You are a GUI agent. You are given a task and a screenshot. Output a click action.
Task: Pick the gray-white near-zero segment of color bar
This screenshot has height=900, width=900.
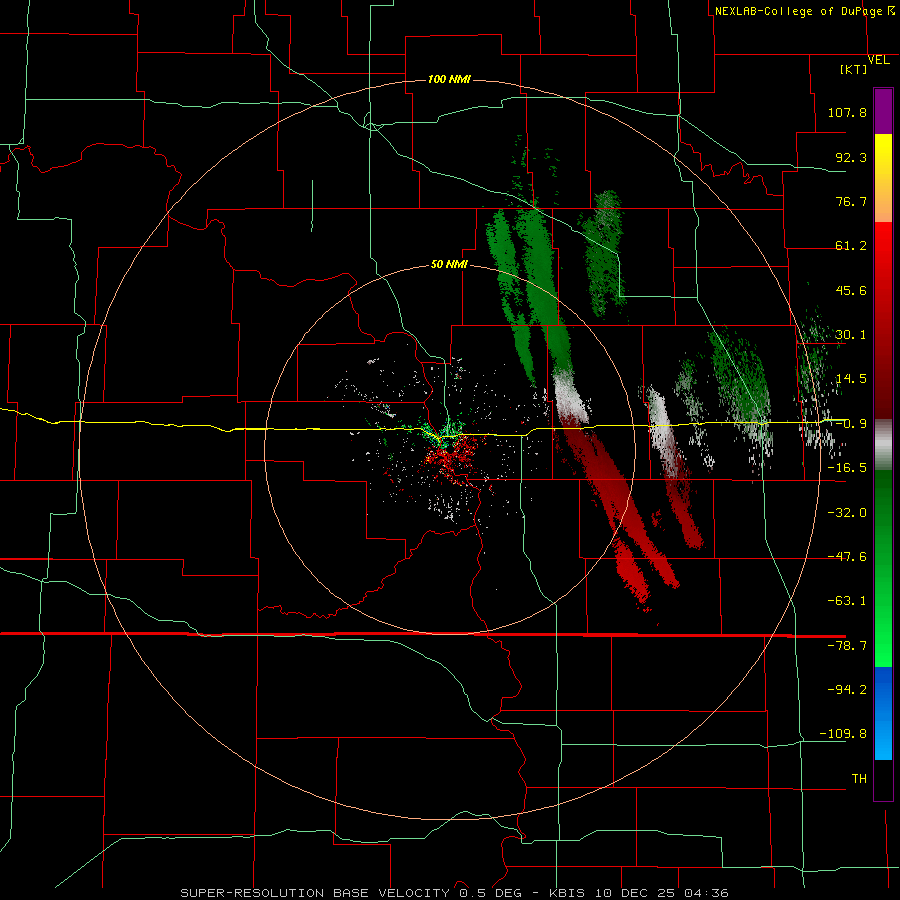(883, 445)
